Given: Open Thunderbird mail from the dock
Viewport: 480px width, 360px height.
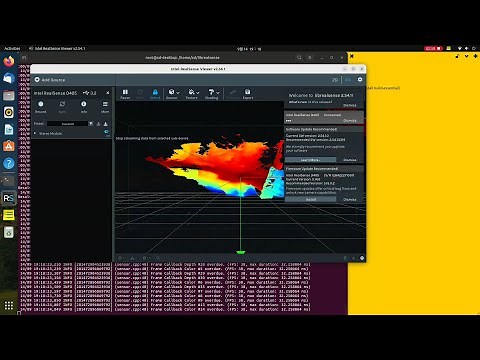Looking at the screenshot, I should (x=9, y=78).
